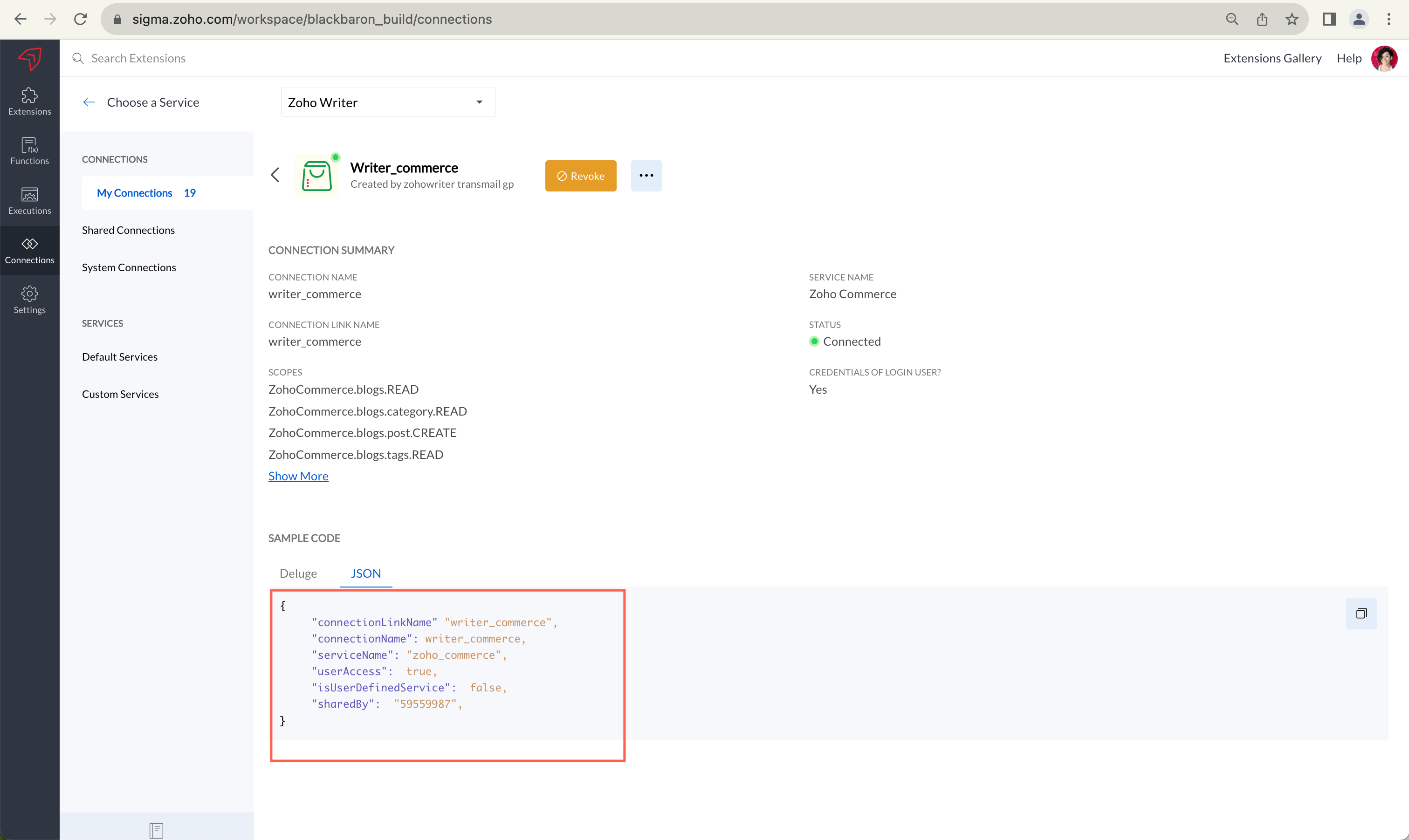Open Extensions Gallery link
Screen dimensions: 1409x840
[1272, 58]
